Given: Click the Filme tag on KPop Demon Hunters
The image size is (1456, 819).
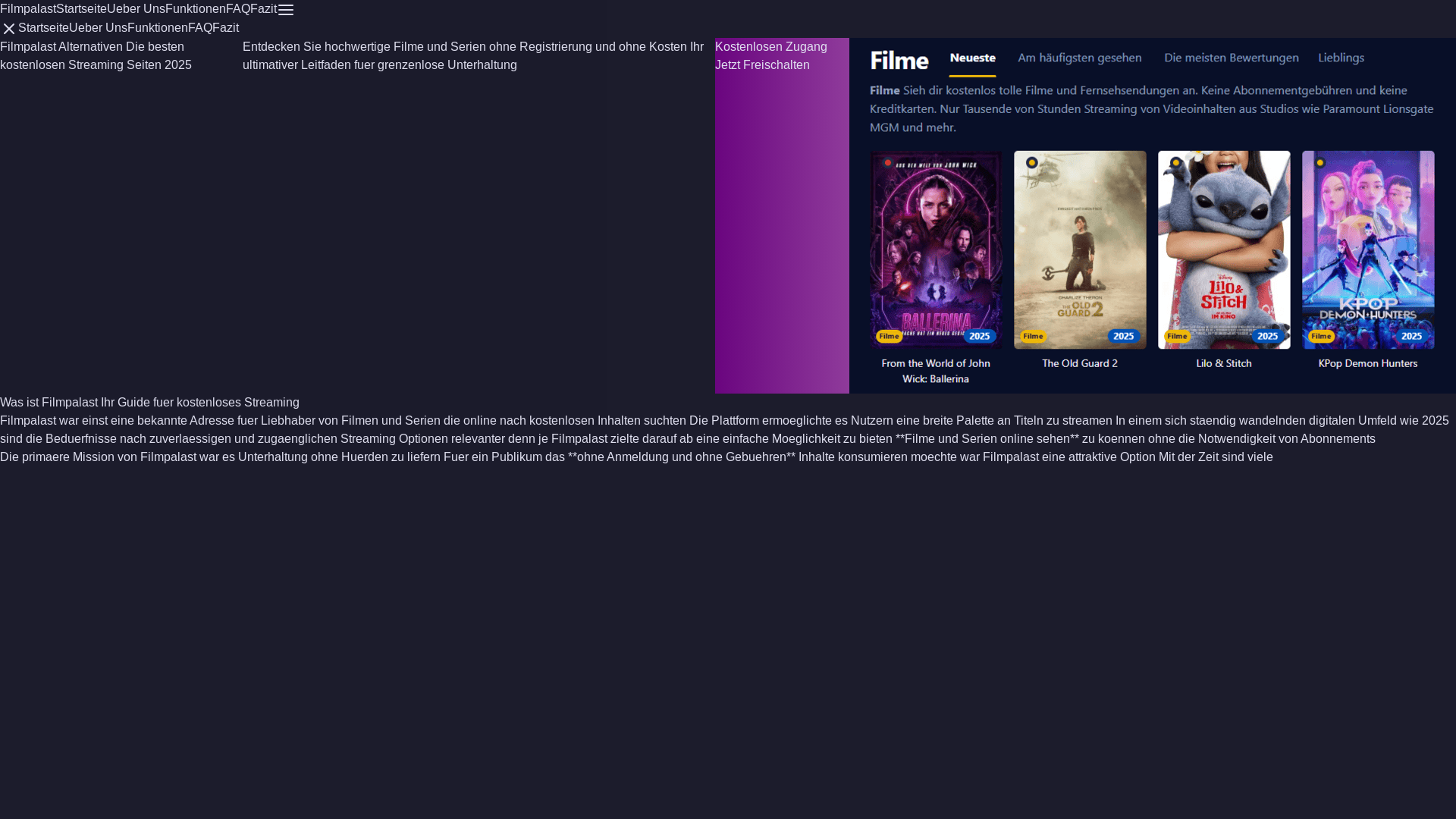Looking at the screenshot, I should [1321, 336].
